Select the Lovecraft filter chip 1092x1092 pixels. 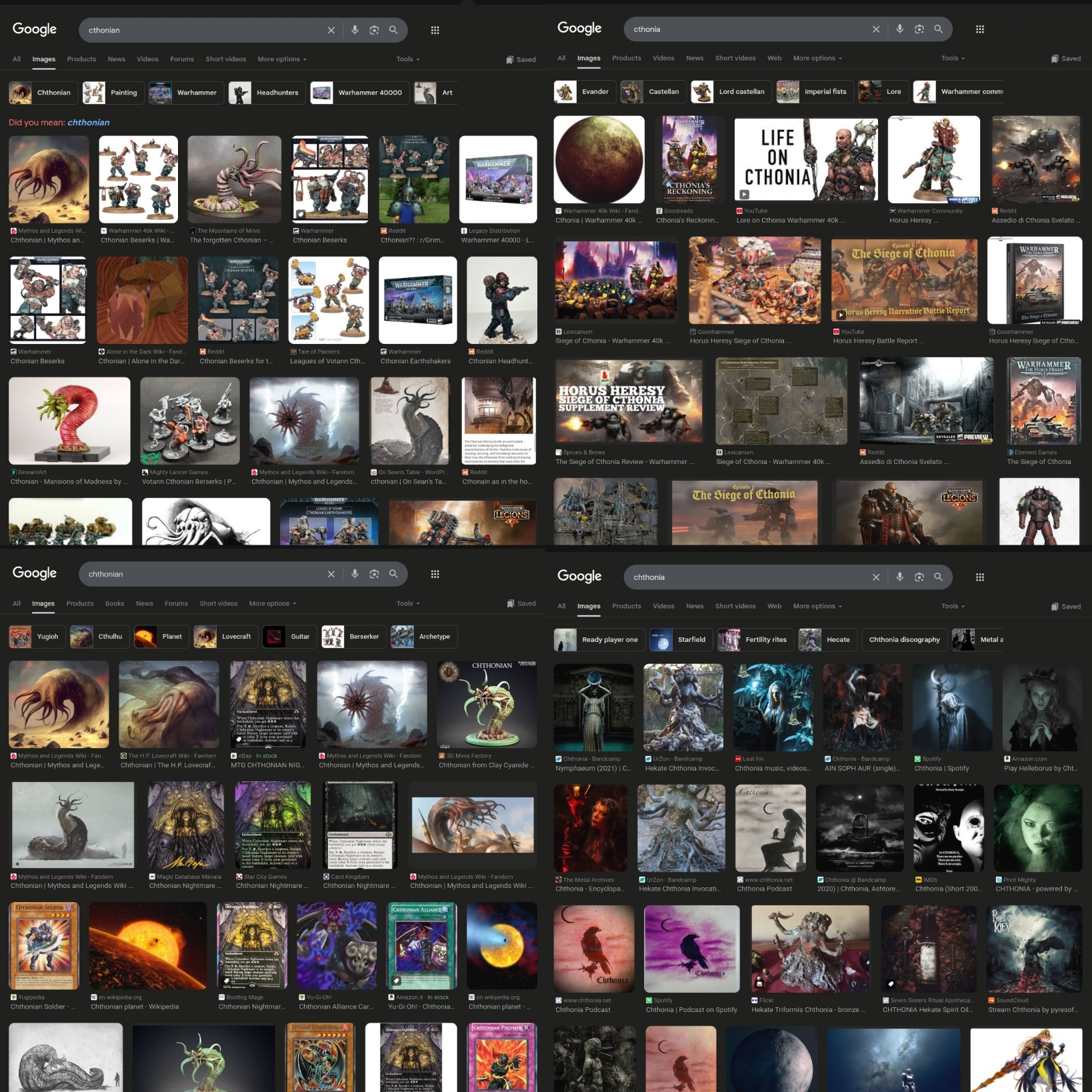click(x=225, y=637)
